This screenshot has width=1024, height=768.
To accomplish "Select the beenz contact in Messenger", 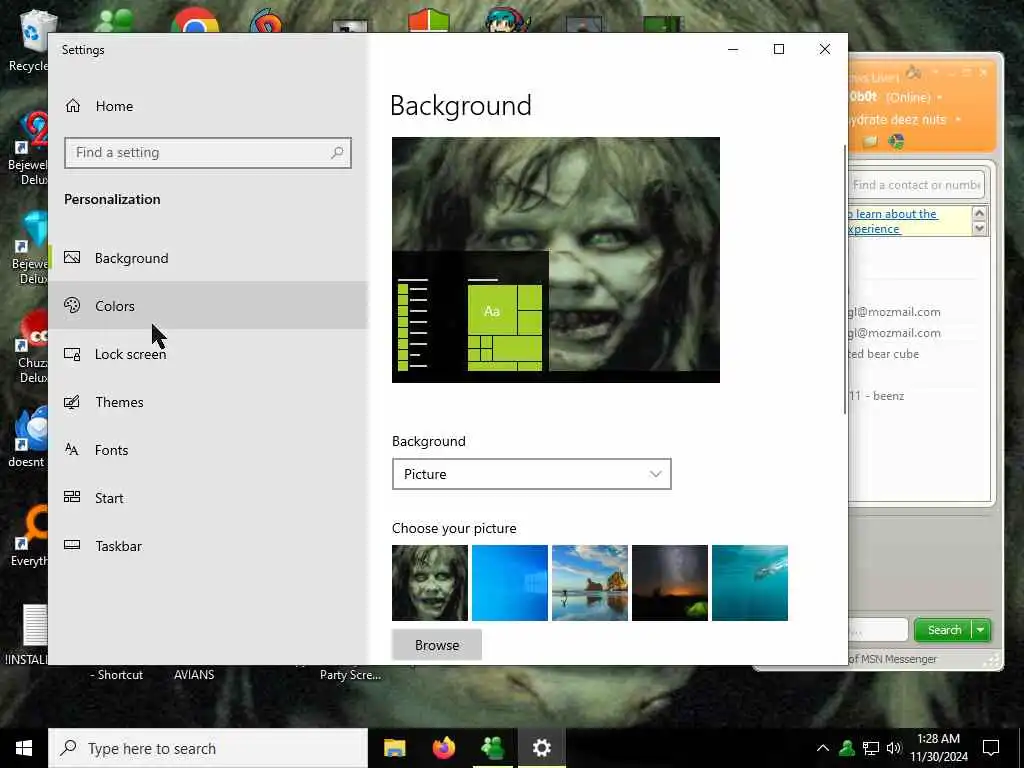I will (877, 396).
